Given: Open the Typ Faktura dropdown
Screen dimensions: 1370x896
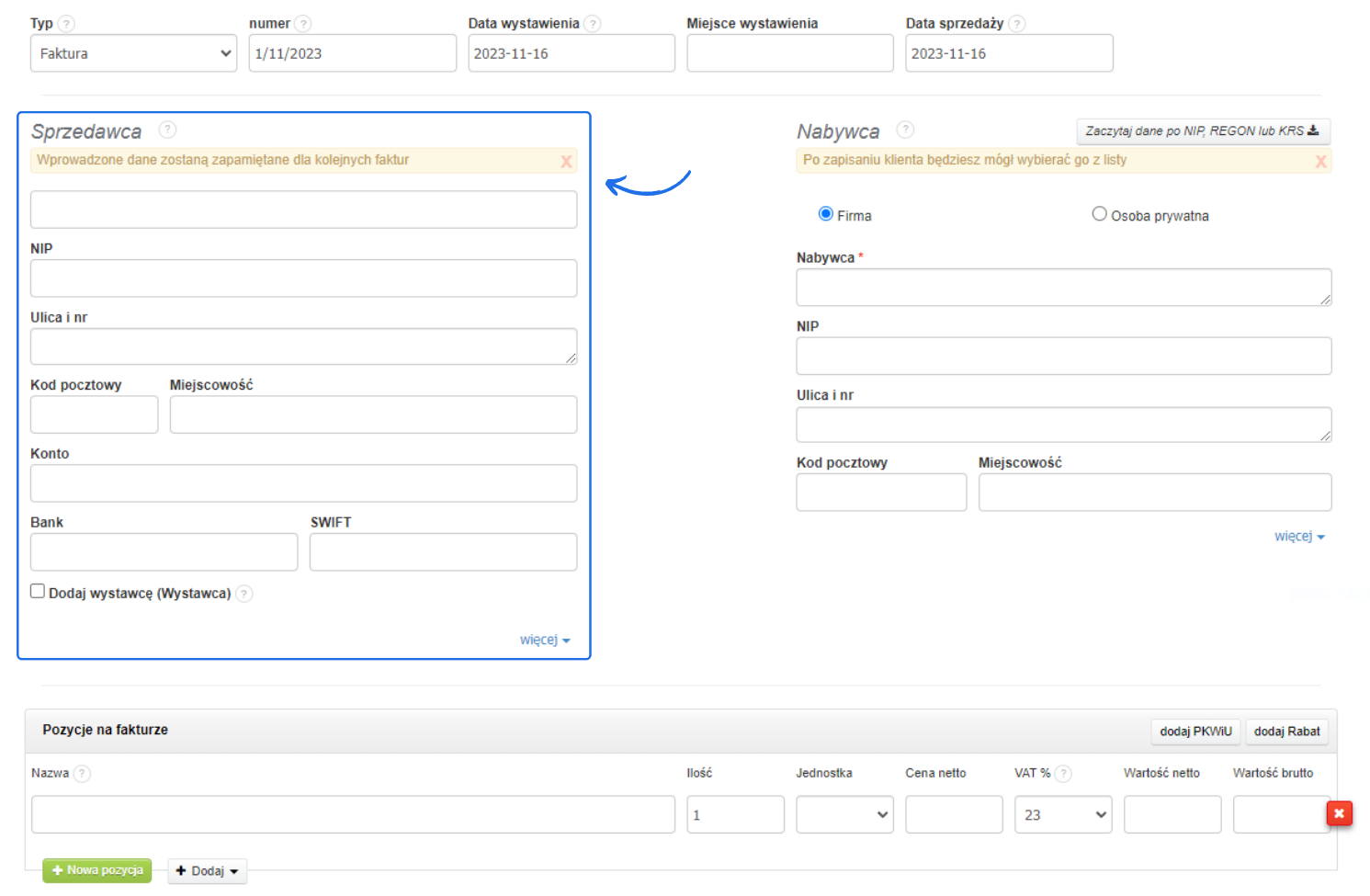Looking at the screenshot, I should [x=134, y=53].
